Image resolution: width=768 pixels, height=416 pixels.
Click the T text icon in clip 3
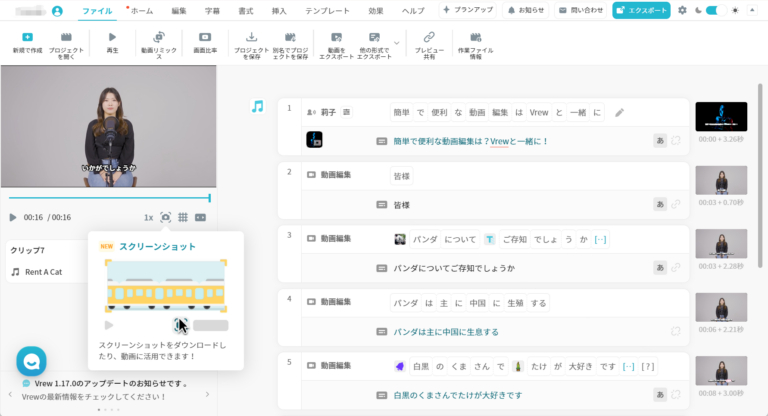click(489, 239)
